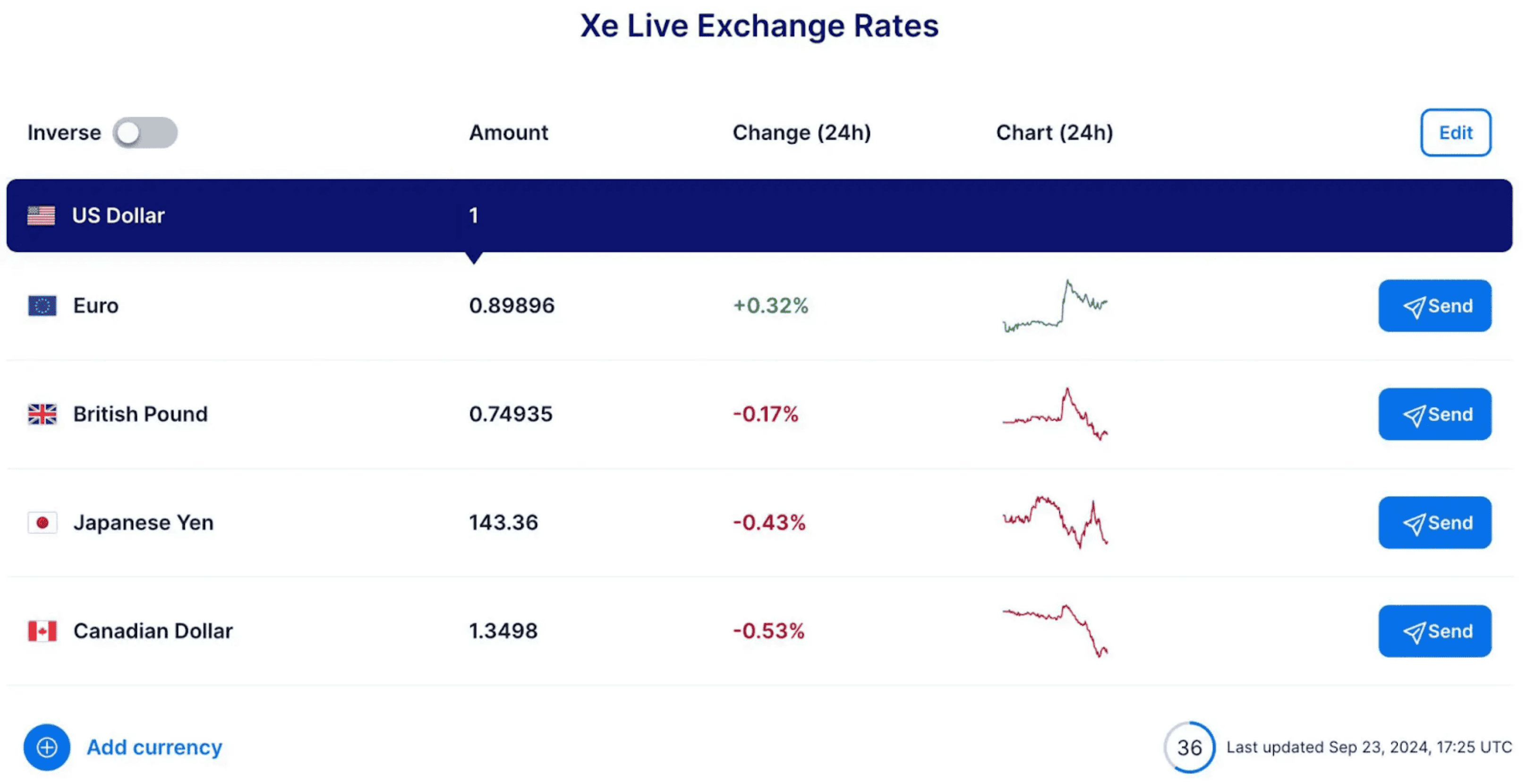This screenshot has height=784, width=1535.
Task: Open the Euro 24h chart
Action: (1055, 306)
